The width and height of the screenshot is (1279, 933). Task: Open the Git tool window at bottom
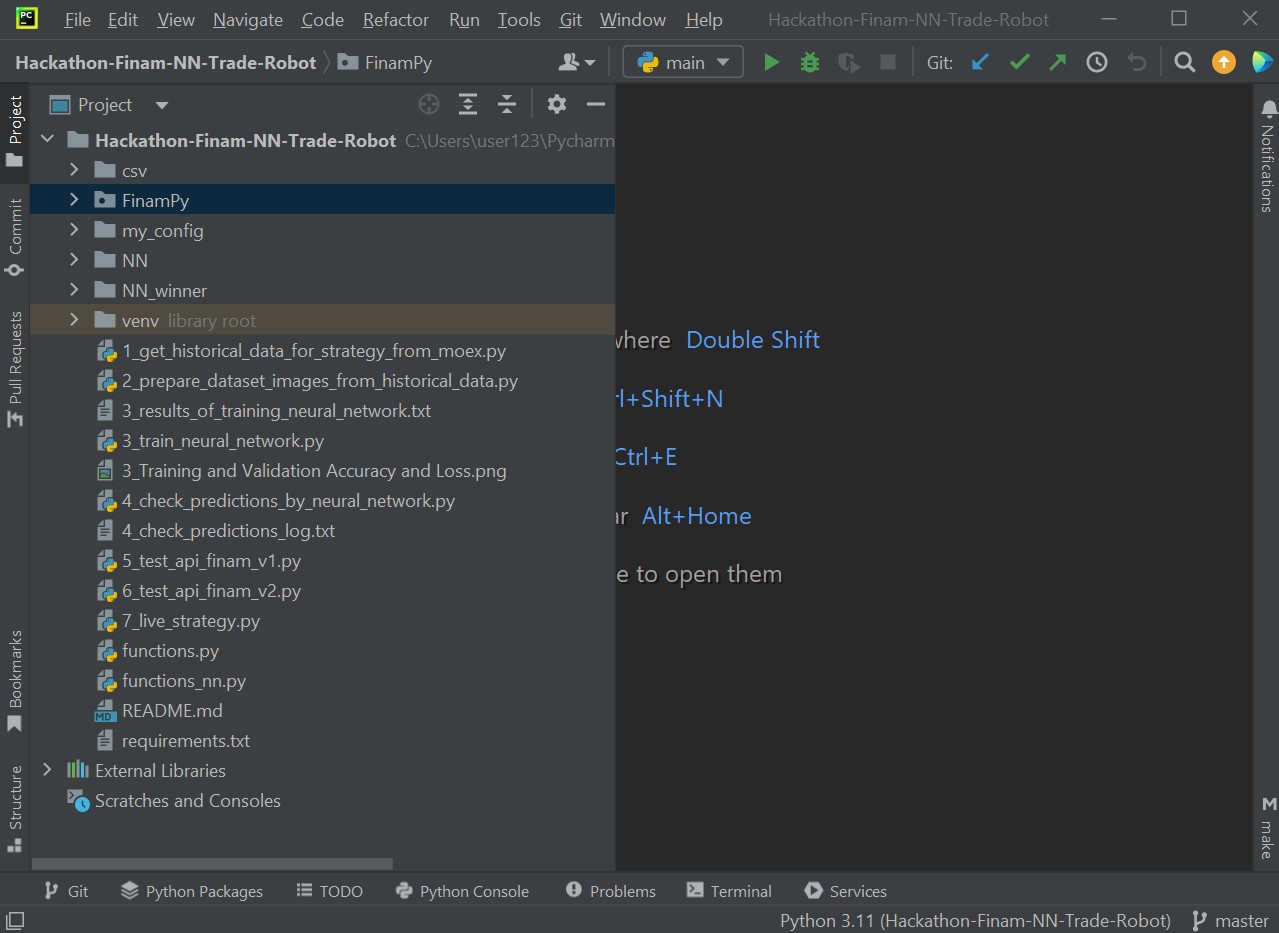click(x=66, y=891)
